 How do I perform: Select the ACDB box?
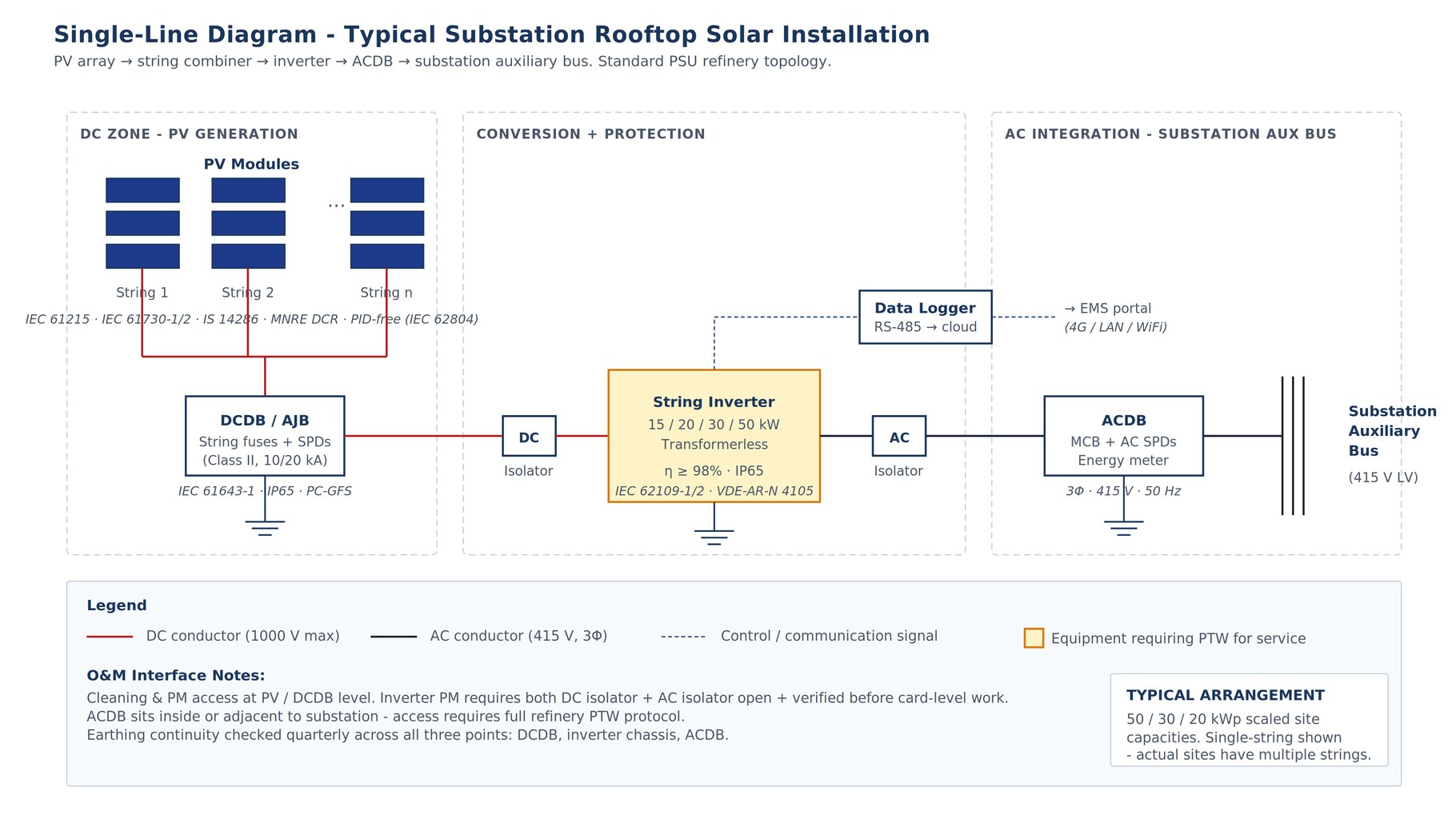coord(1123,436)
